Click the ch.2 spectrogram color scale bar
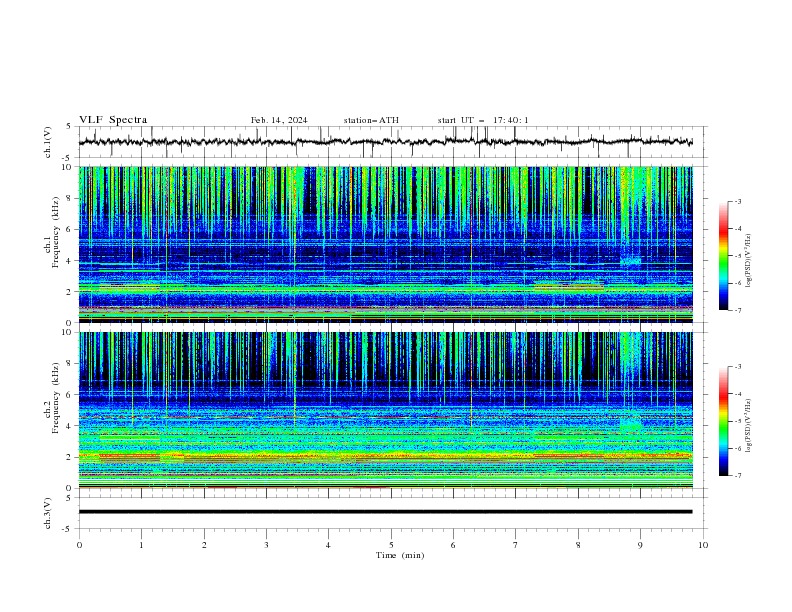This screenshot has height=612, width=792. tap(723, 421)
